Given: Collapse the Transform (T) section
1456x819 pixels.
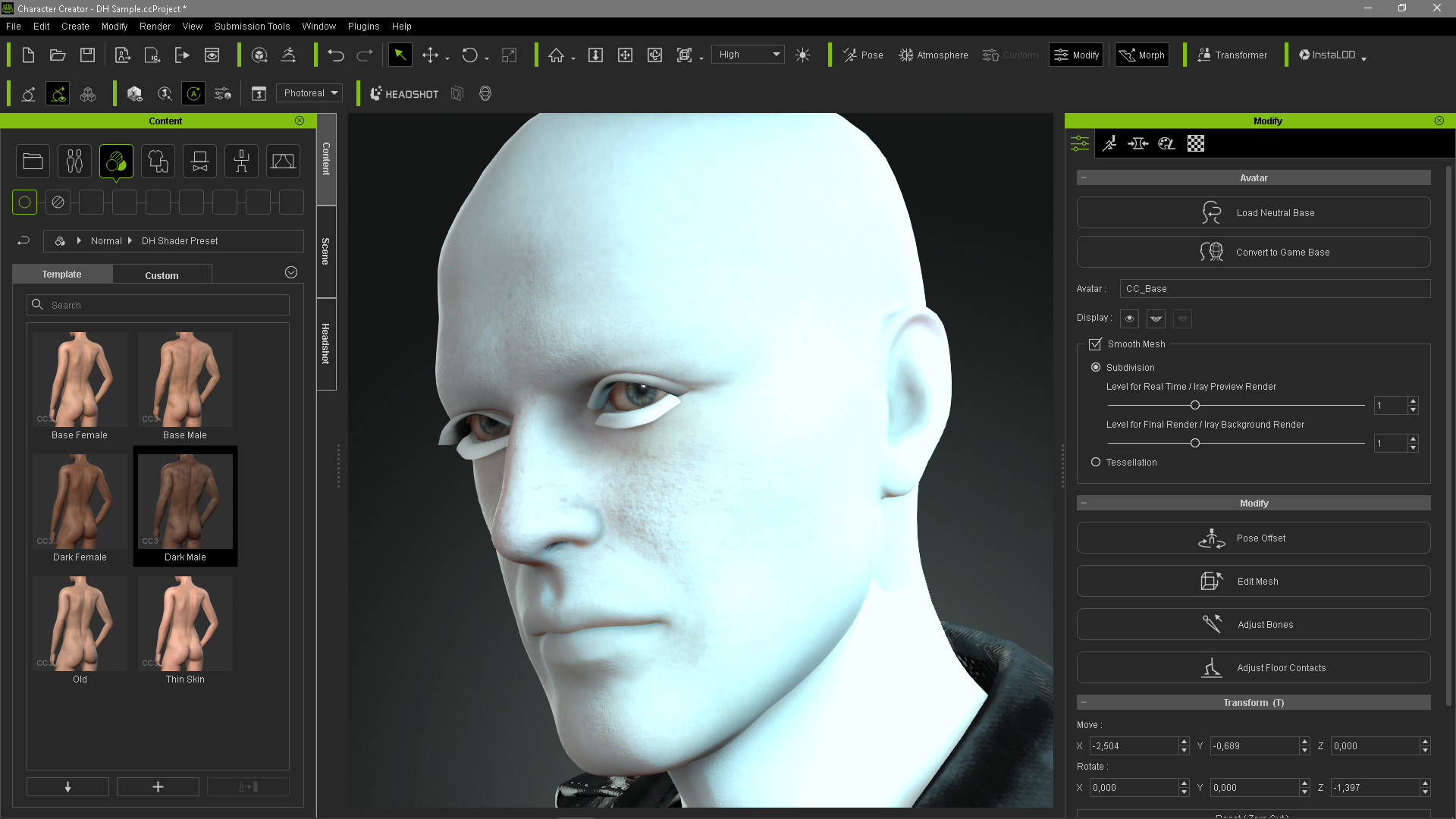Looking at the screenshot, I should tap(1084, 702).
